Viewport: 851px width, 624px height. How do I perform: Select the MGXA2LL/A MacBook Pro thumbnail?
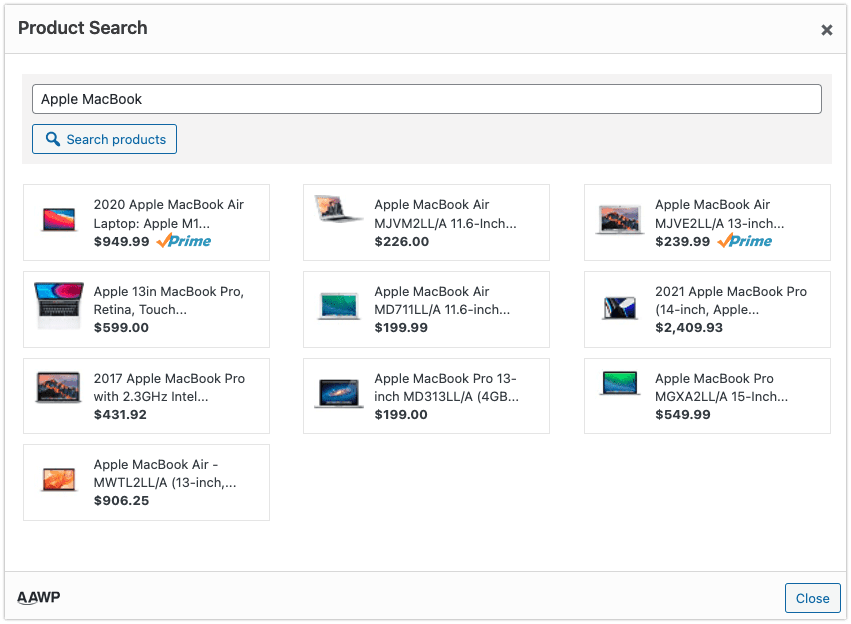(620, 383)
